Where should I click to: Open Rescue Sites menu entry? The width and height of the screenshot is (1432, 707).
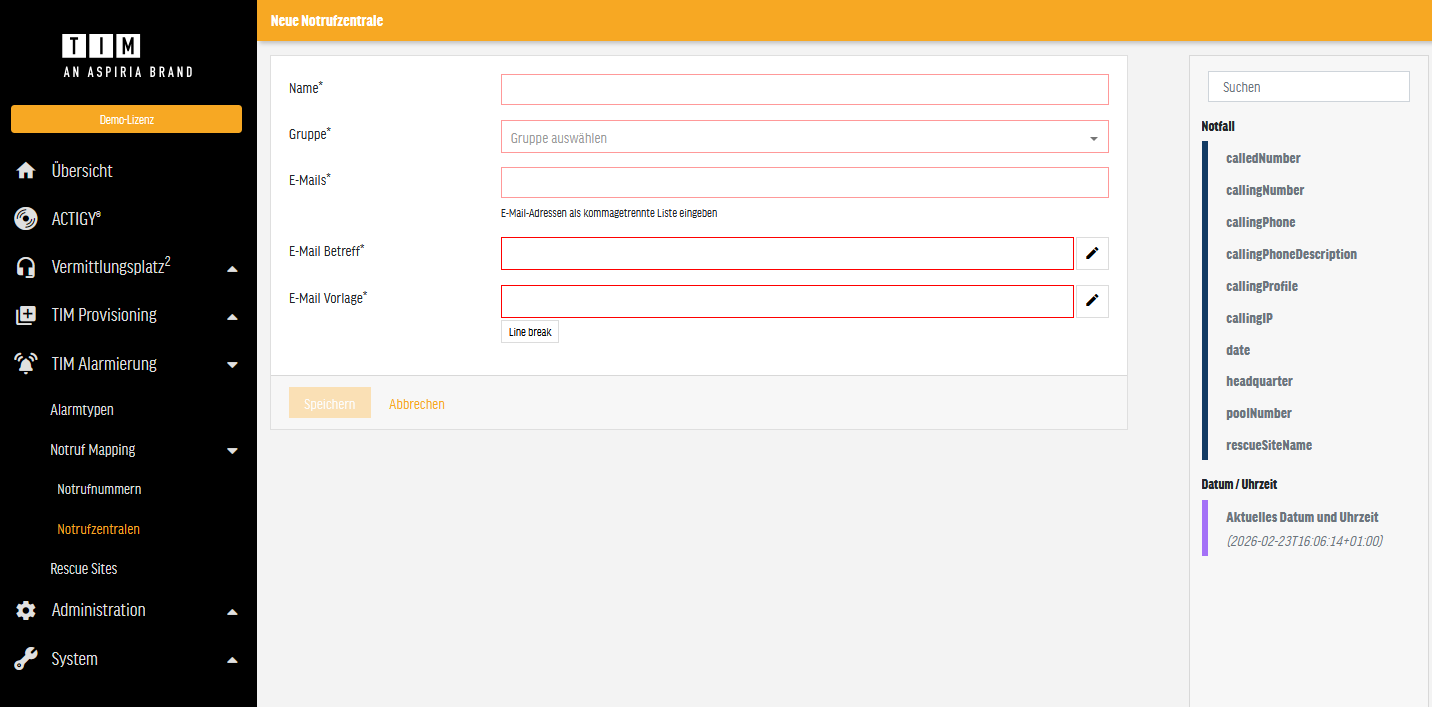click(x=84, y=569)
